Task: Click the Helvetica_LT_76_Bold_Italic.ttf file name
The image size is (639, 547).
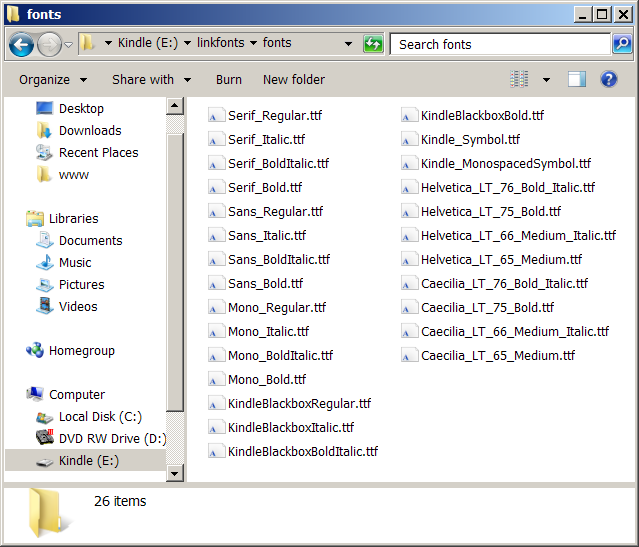Action: click(508, 187)
